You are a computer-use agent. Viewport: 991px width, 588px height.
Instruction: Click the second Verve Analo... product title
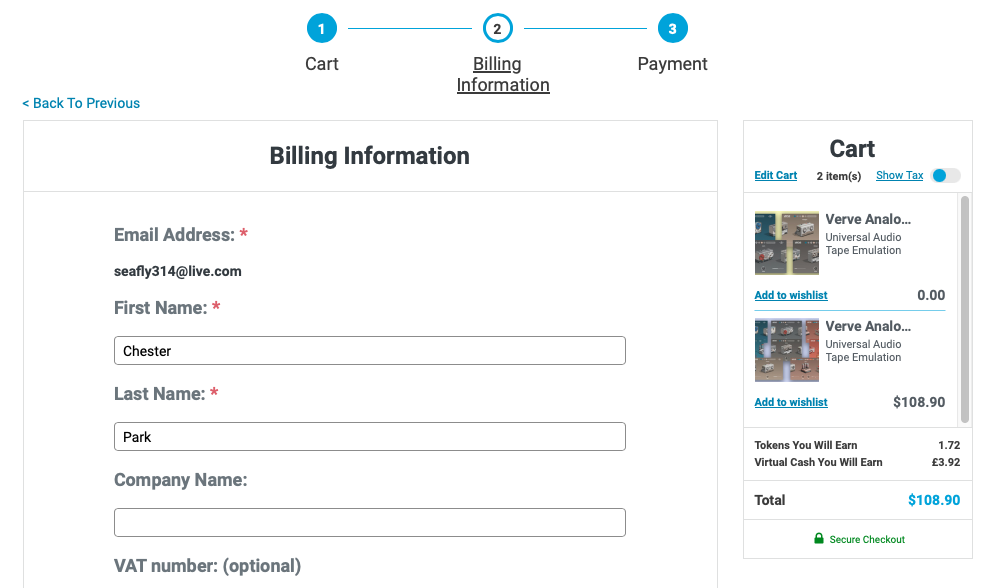click(x=868, y=326)
